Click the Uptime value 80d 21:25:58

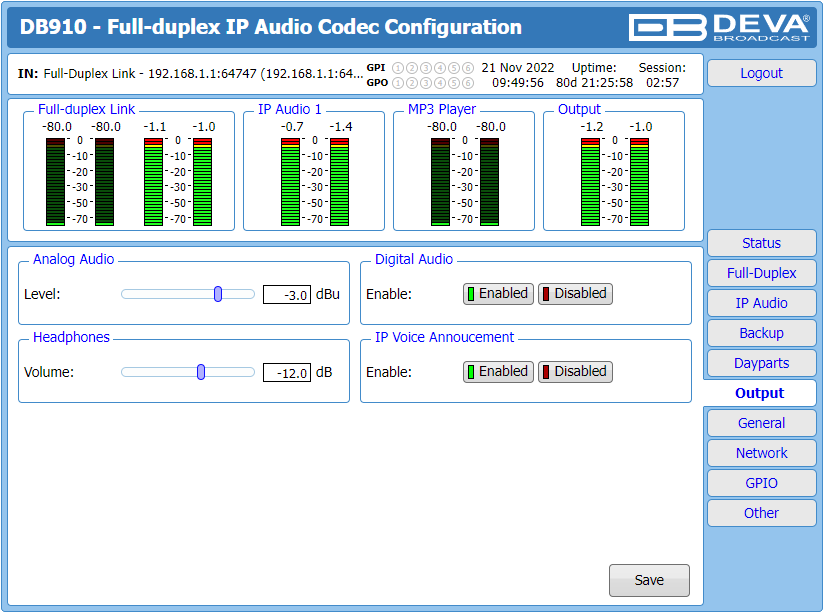pos(594,83)
